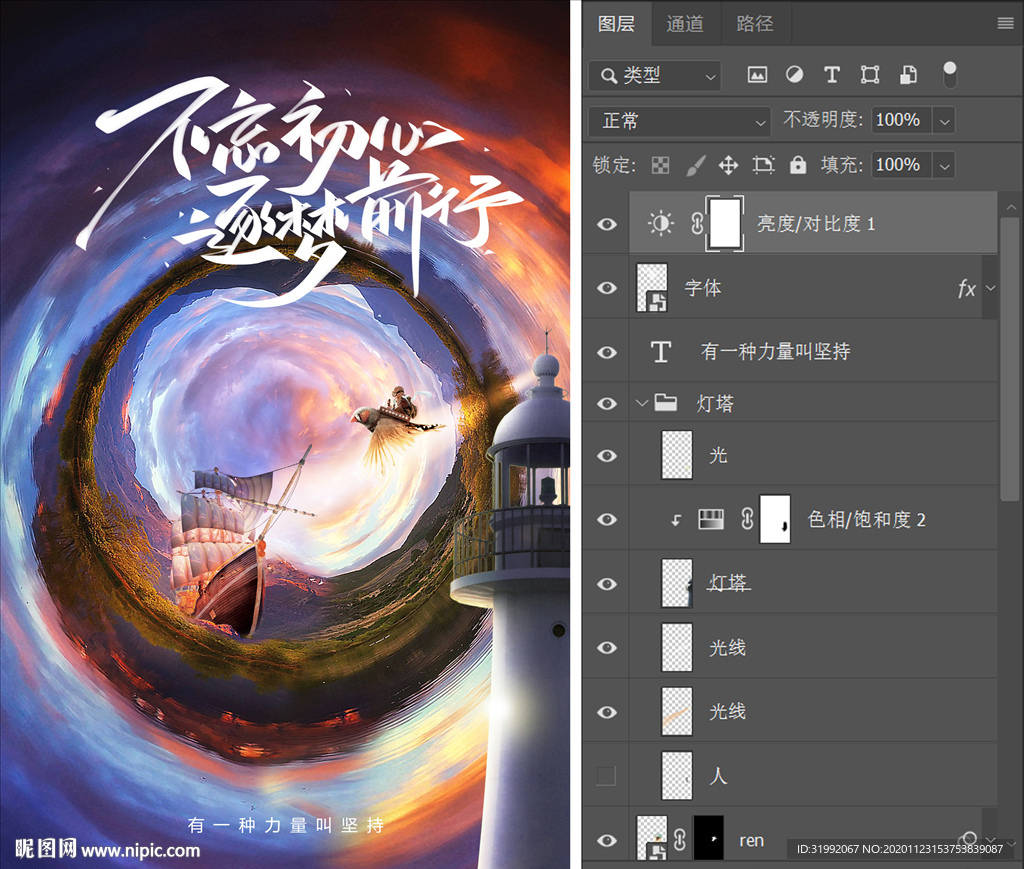Click the brightness/contrast adjustment sun icon
Screen dimensions: 1024x869
660,224
